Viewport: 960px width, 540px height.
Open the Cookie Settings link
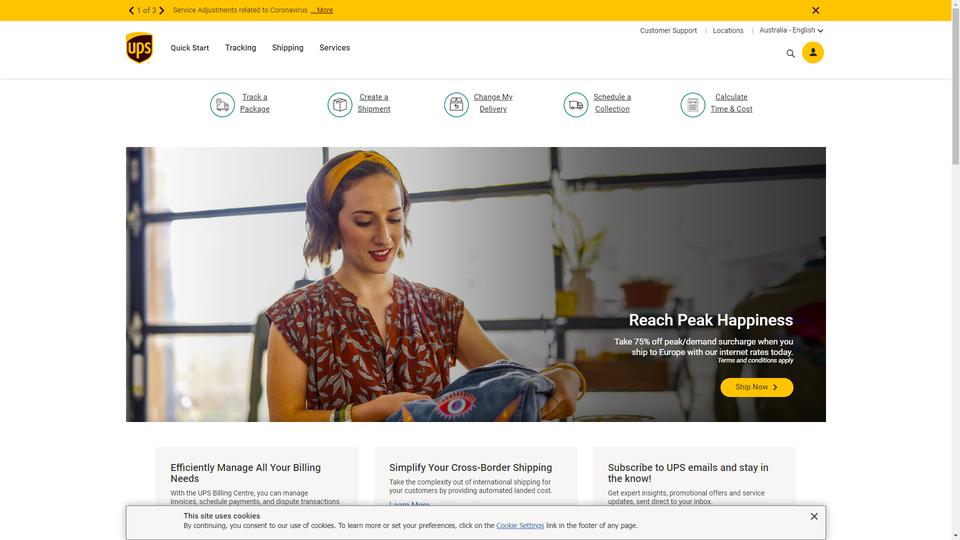point(520,525)
